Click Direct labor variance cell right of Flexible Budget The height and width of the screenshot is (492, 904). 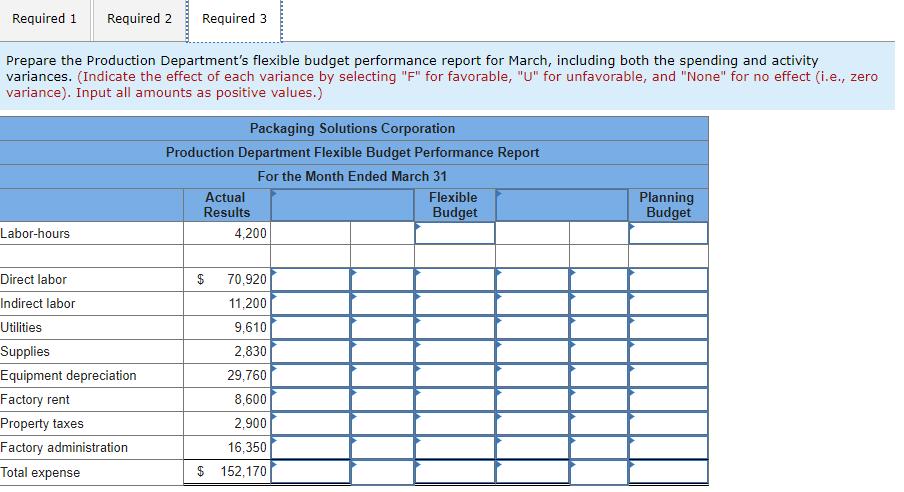click(x=532, y=280)
